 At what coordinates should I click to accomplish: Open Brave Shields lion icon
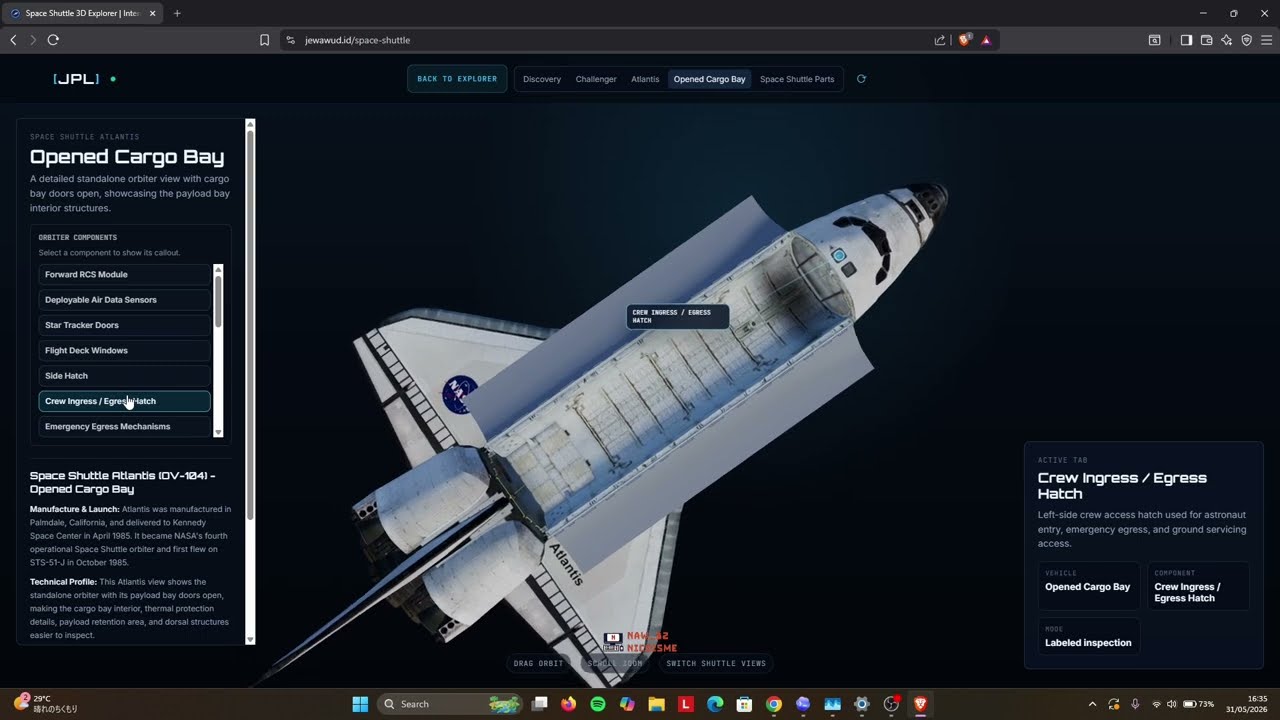[964, 40]
